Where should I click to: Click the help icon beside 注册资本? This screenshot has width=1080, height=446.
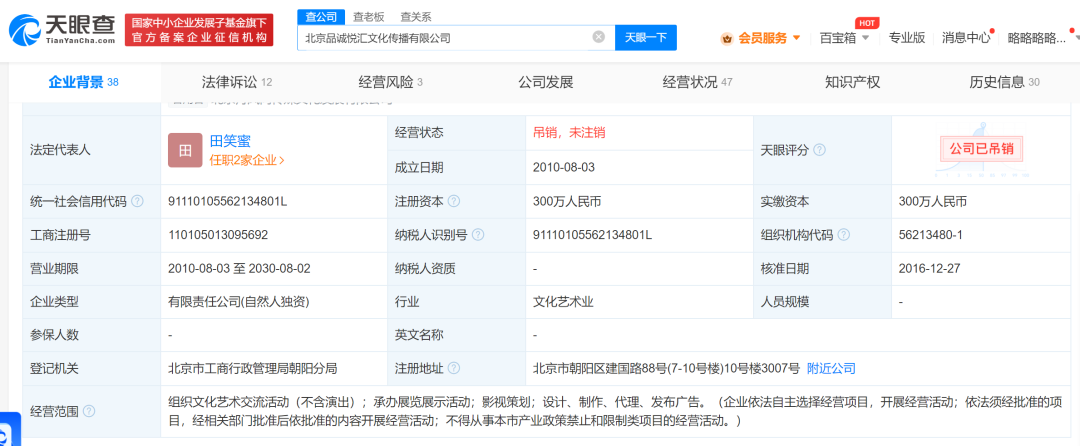[x=453, y=202]
